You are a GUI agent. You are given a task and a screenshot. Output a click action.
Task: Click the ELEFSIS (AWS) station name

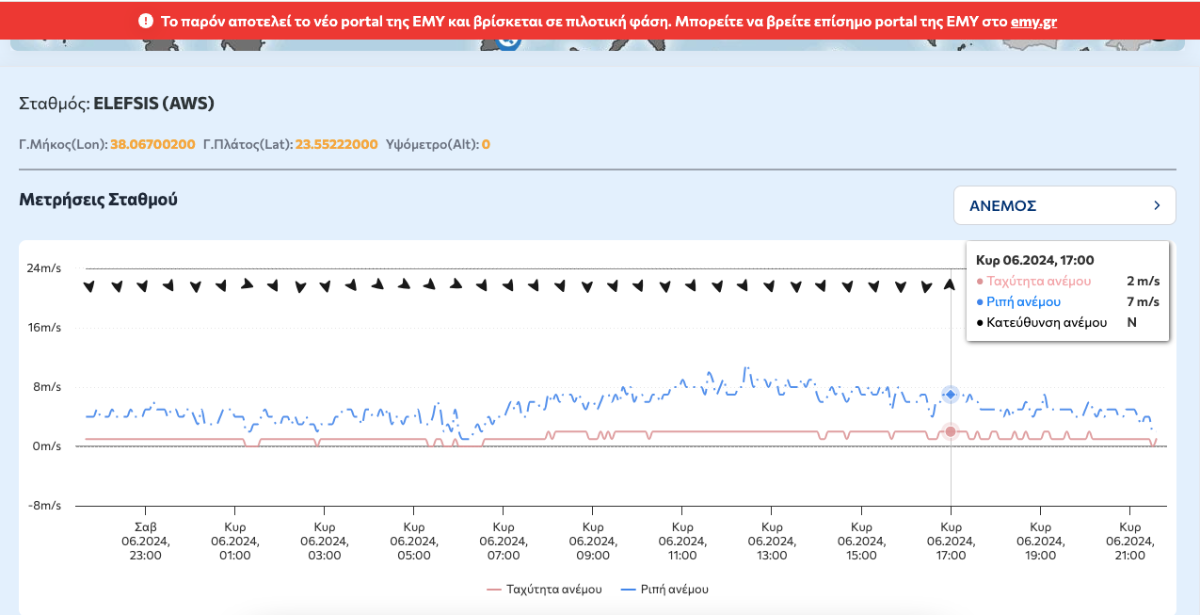tap(153, 103)
